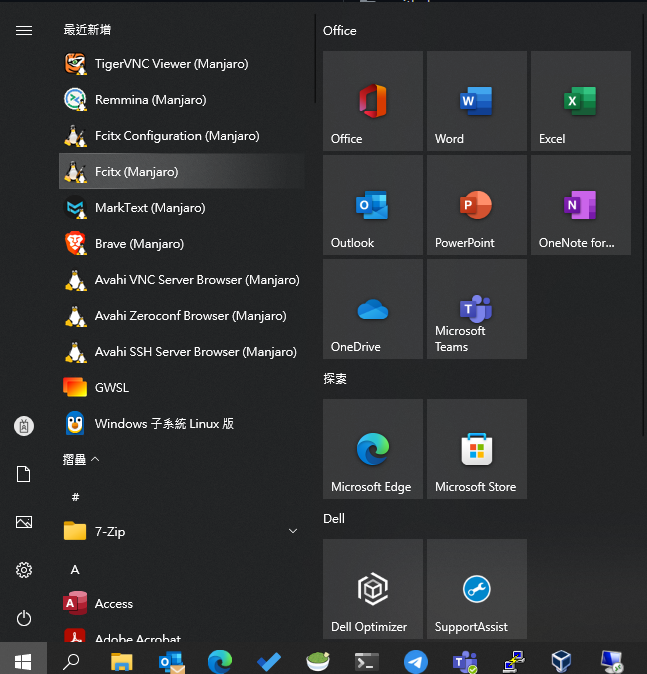Open Avahi VNC Server Browser (Manjaro)
Viewport: 647px width, 674px height.
(x=181, y=279)
